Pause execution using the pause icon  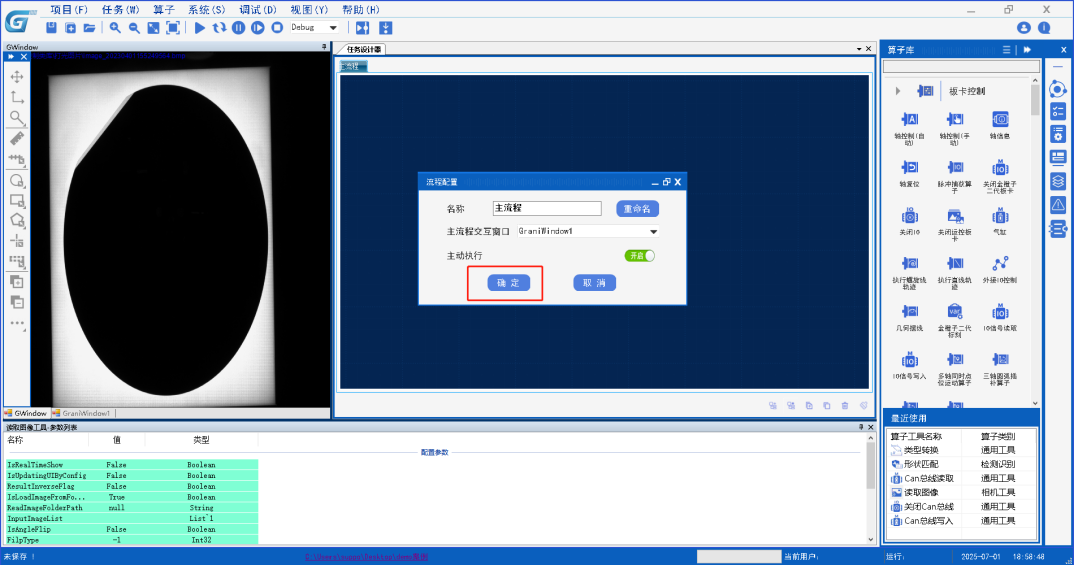tap(238, 27)
